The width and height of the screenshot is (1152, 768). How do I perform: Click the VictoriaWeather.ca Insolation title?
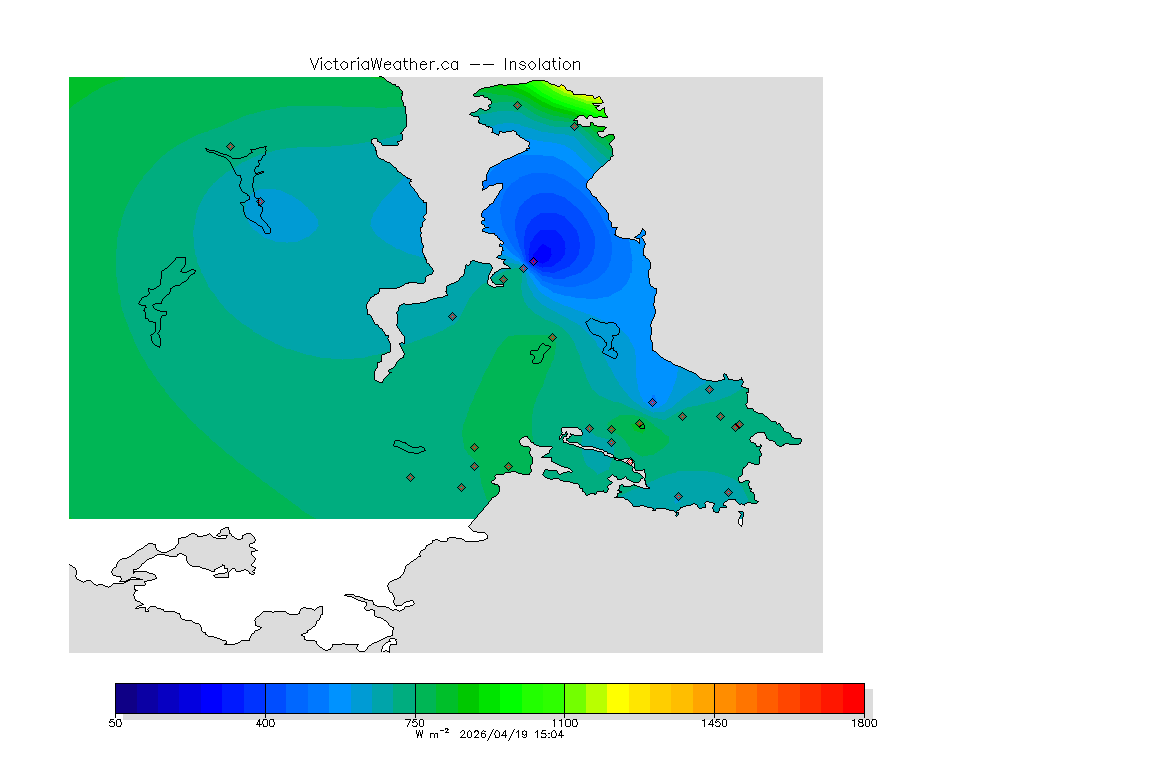click(x=445, y=64)
